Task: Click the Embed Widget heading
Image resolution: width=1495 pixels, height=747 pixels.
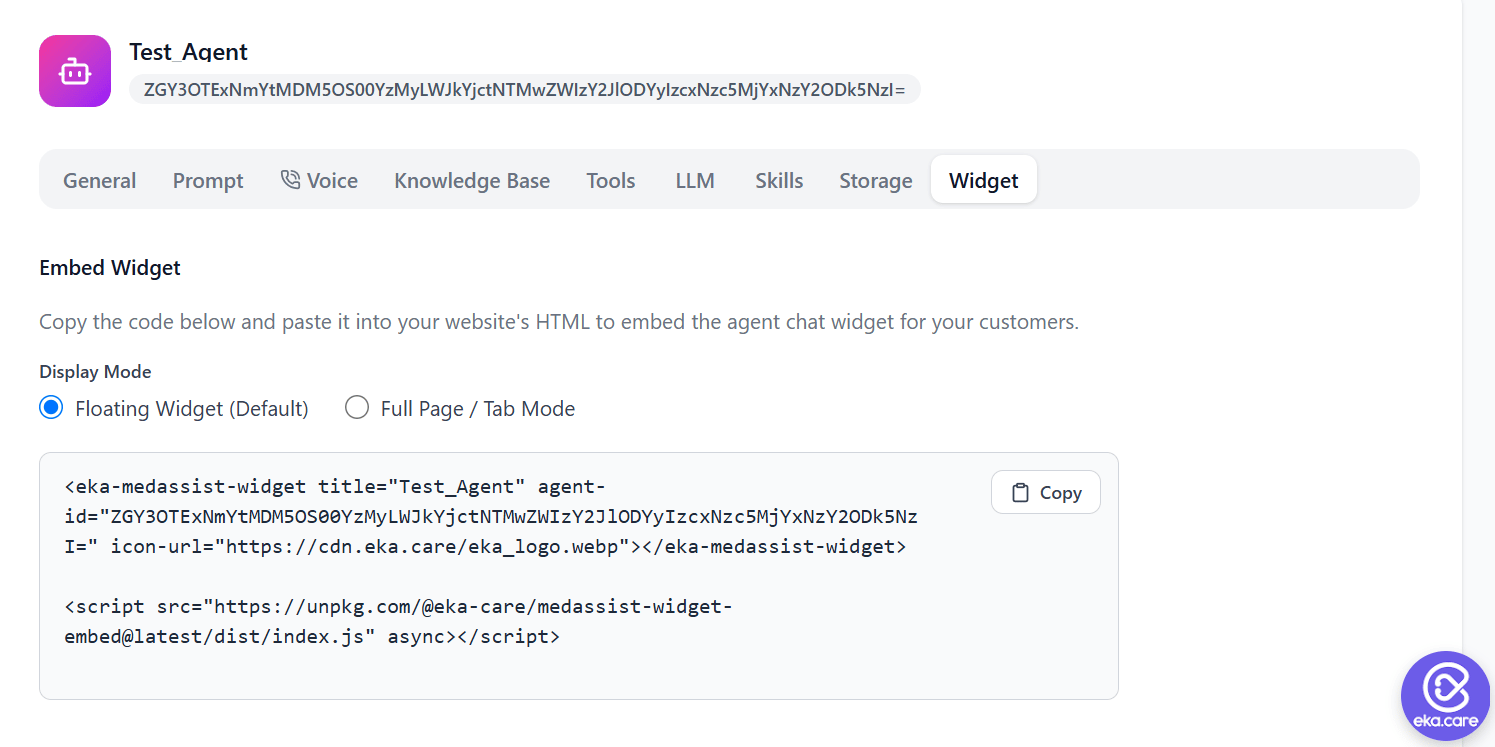Action: (x=110, y=268)
